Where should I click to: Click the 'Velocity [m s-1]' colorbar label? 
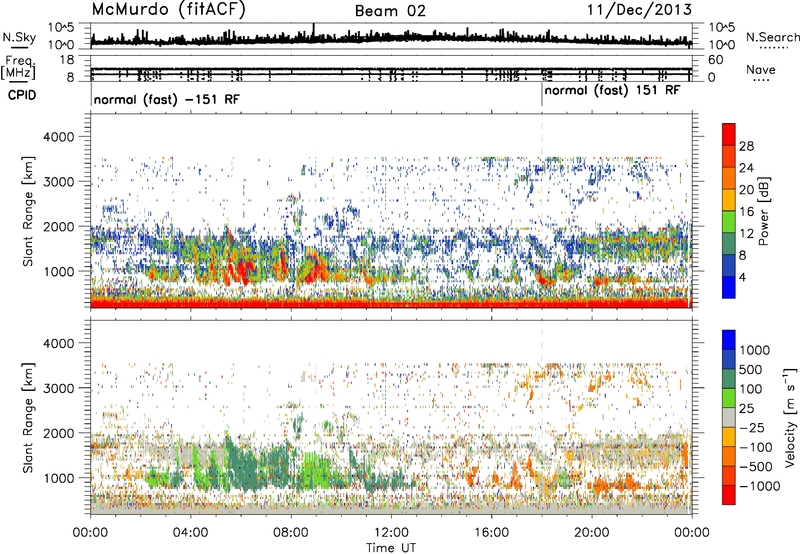pos(790,417)
